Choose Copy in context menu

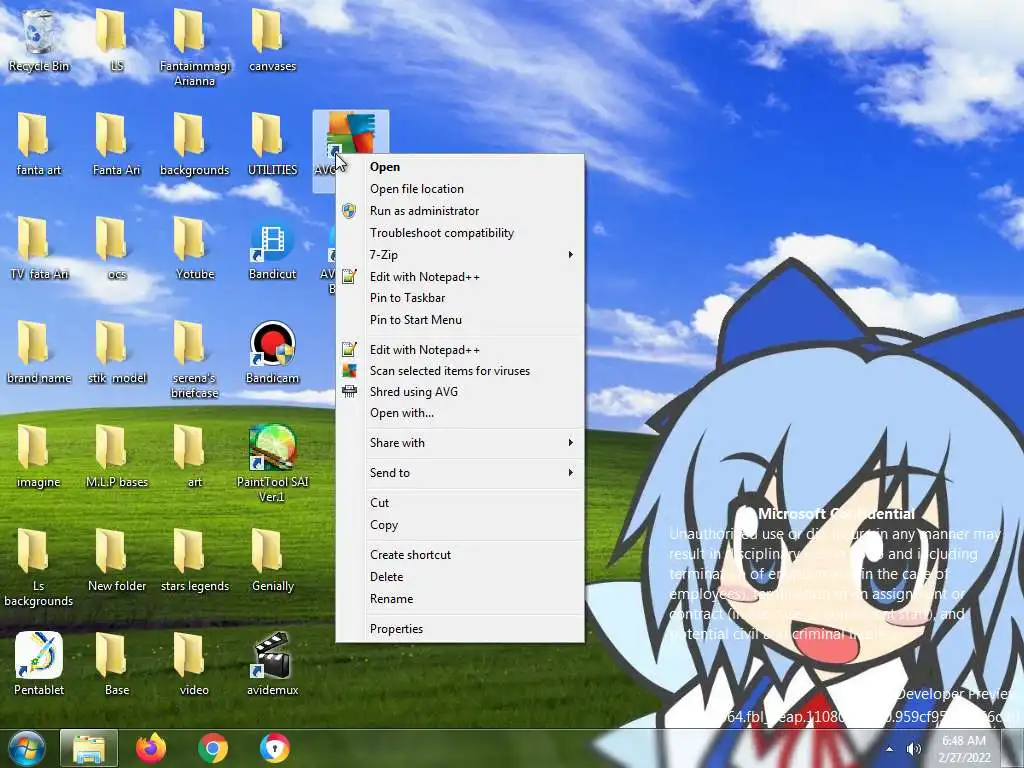tap(460, 525)
